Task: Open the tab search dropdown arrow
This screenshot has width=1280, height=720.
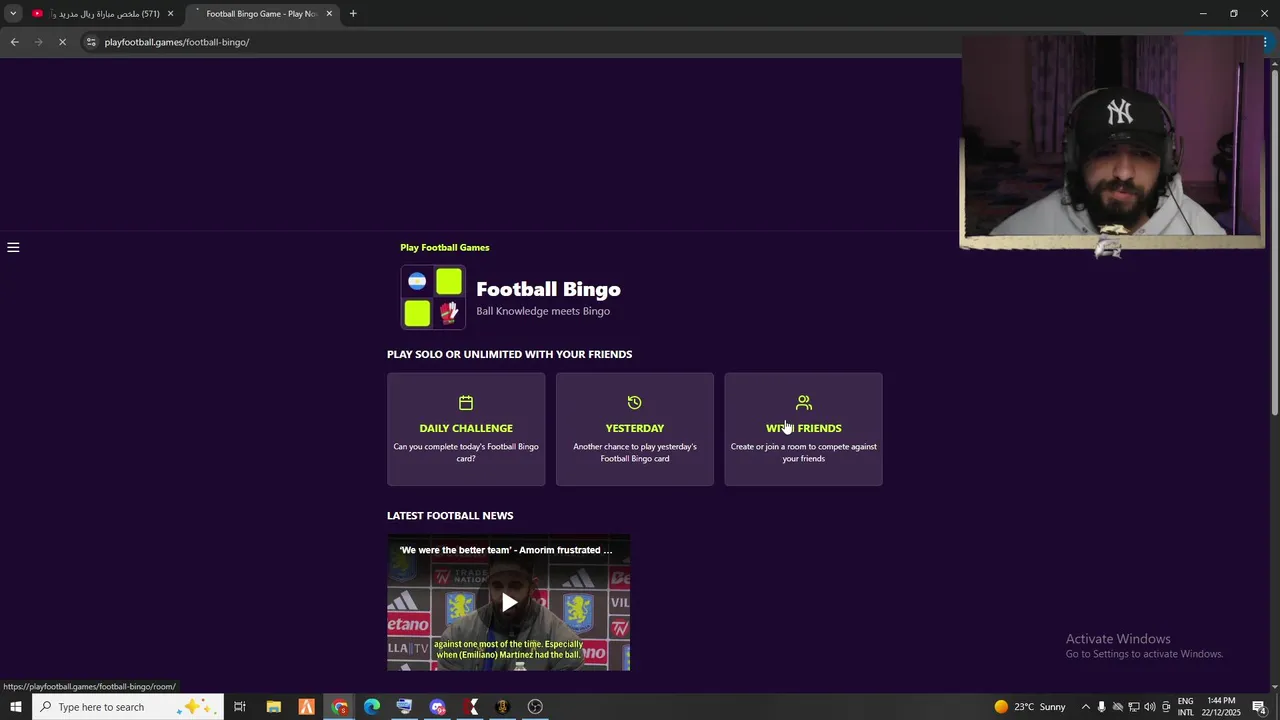Action: tap(13, 14)
